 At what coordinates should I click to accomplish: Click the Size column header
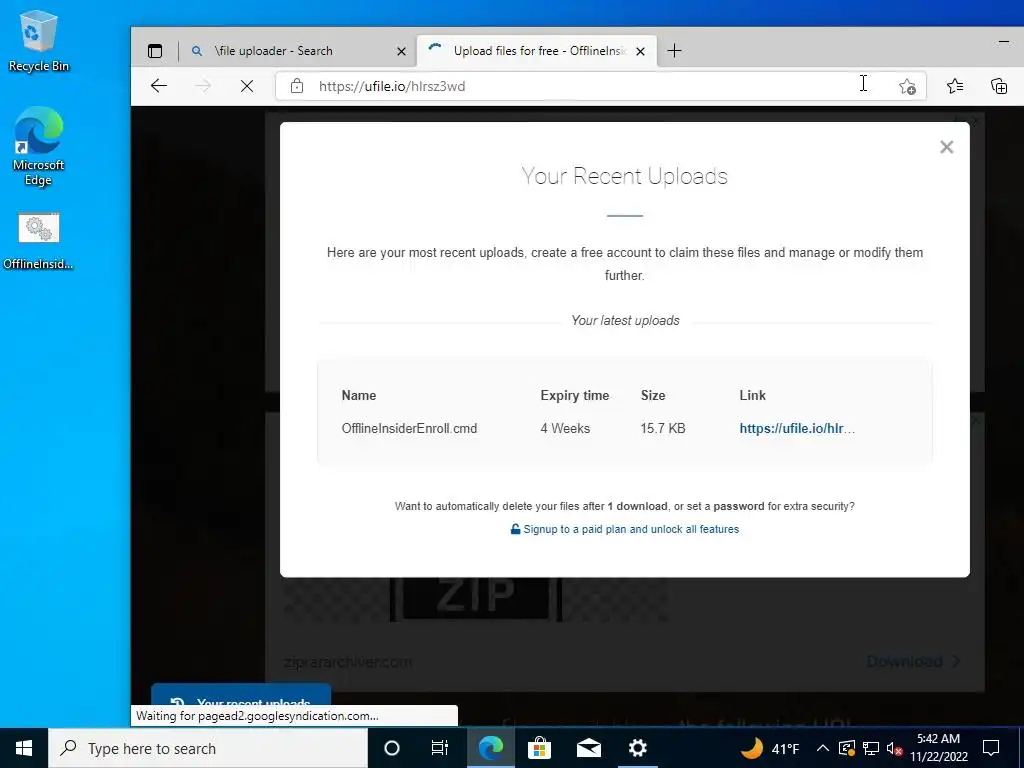(653, 395)
